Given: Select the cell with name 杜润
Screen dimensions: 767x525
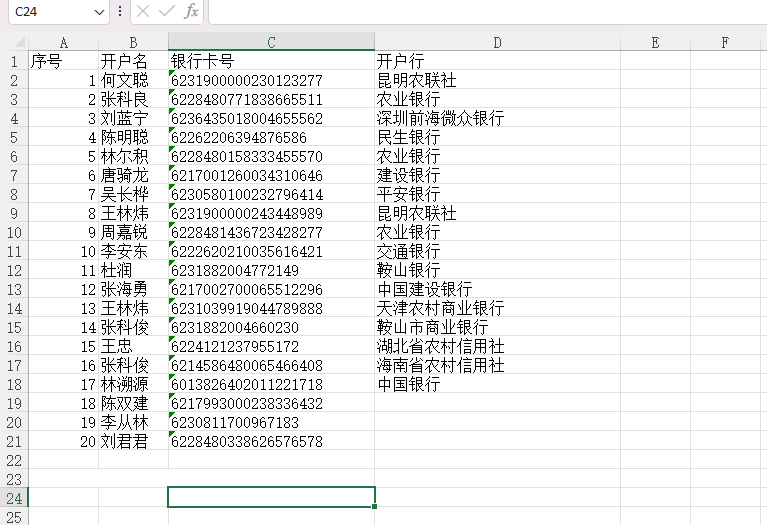Looking at the screenshot, I should click(x=134, y=270).
